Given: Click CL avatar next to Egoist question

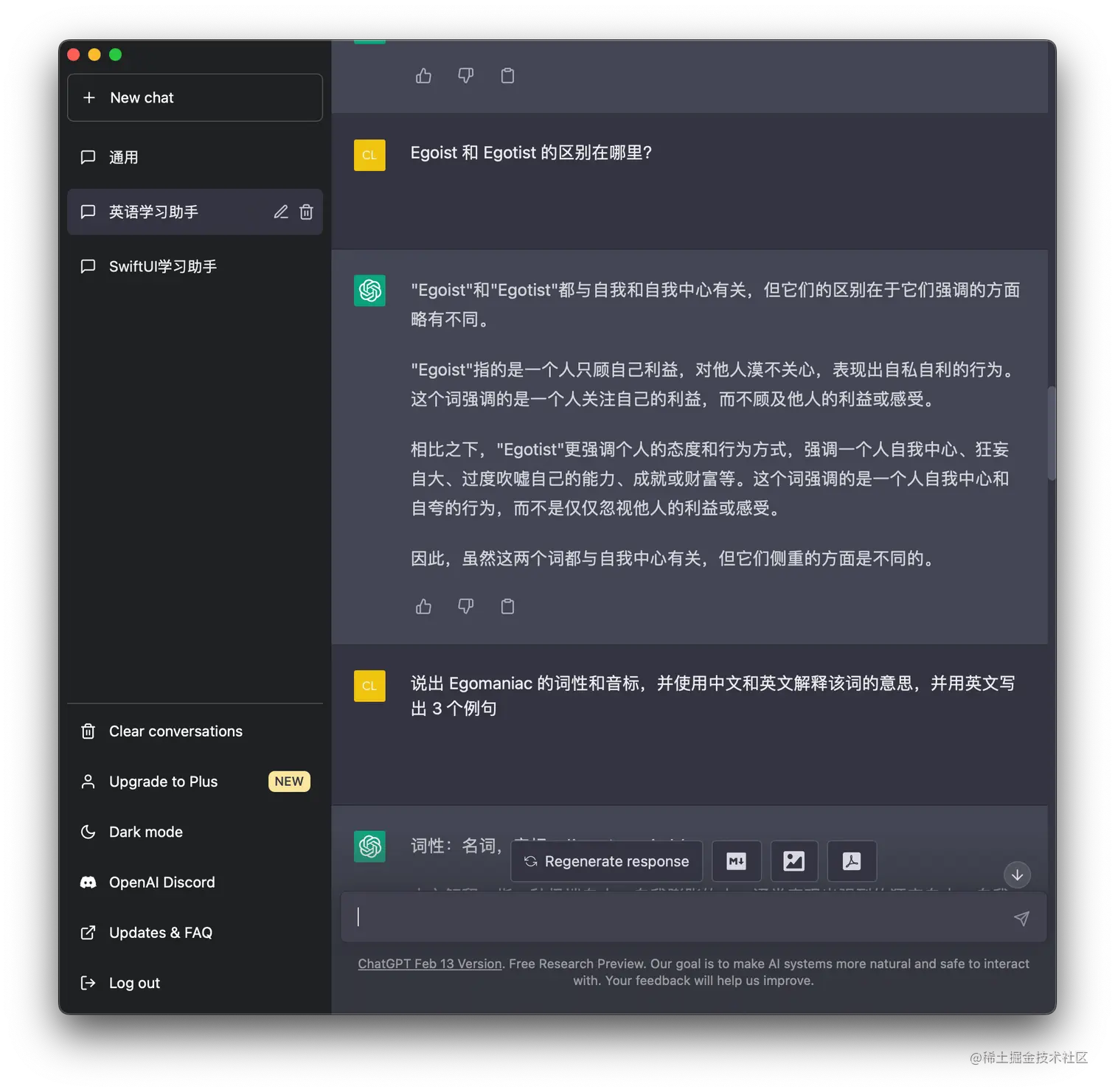Looking at the screenshot, I should tap(369, 155).
